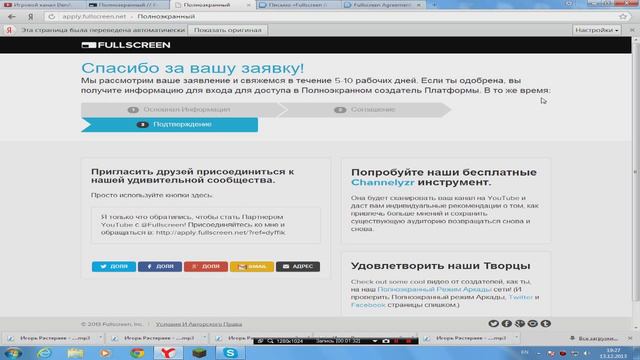This screenshot has height=360, width=640.
Task: Share by email with the black АДРЕС button
Action: (x=298, y=267)
